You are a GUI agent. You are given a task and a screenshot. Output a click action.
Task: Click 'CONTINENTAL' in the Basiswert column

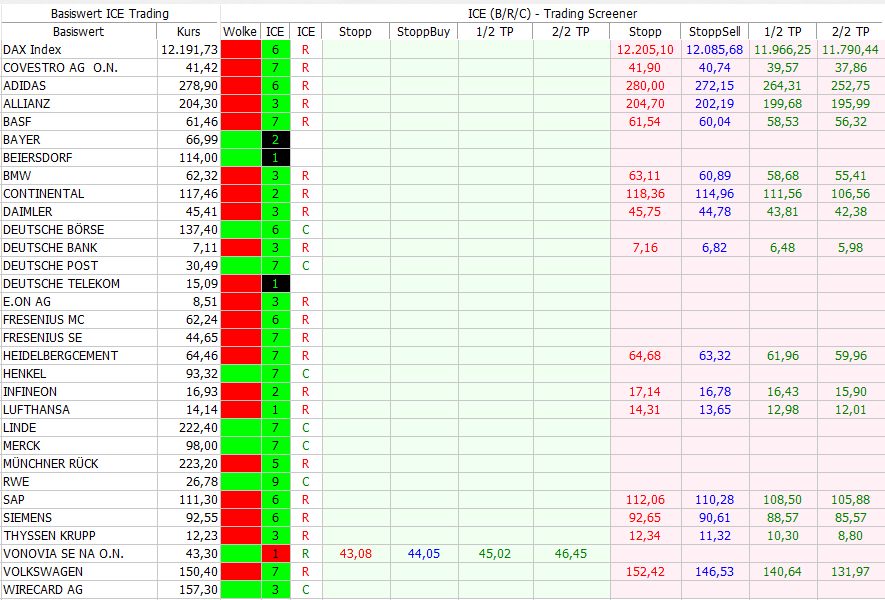[x=43, y=194]
